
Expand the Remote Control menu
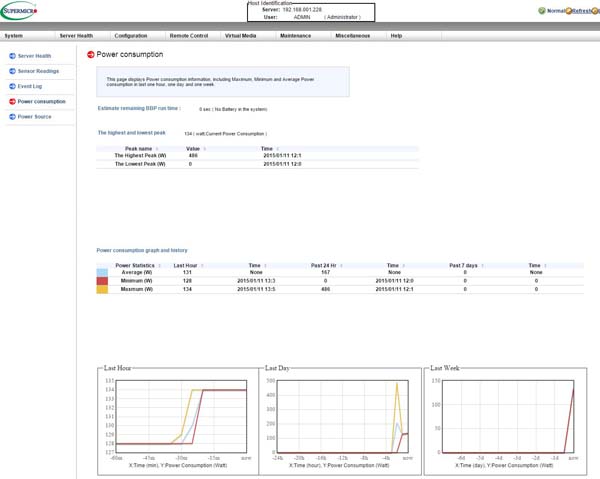188,35
